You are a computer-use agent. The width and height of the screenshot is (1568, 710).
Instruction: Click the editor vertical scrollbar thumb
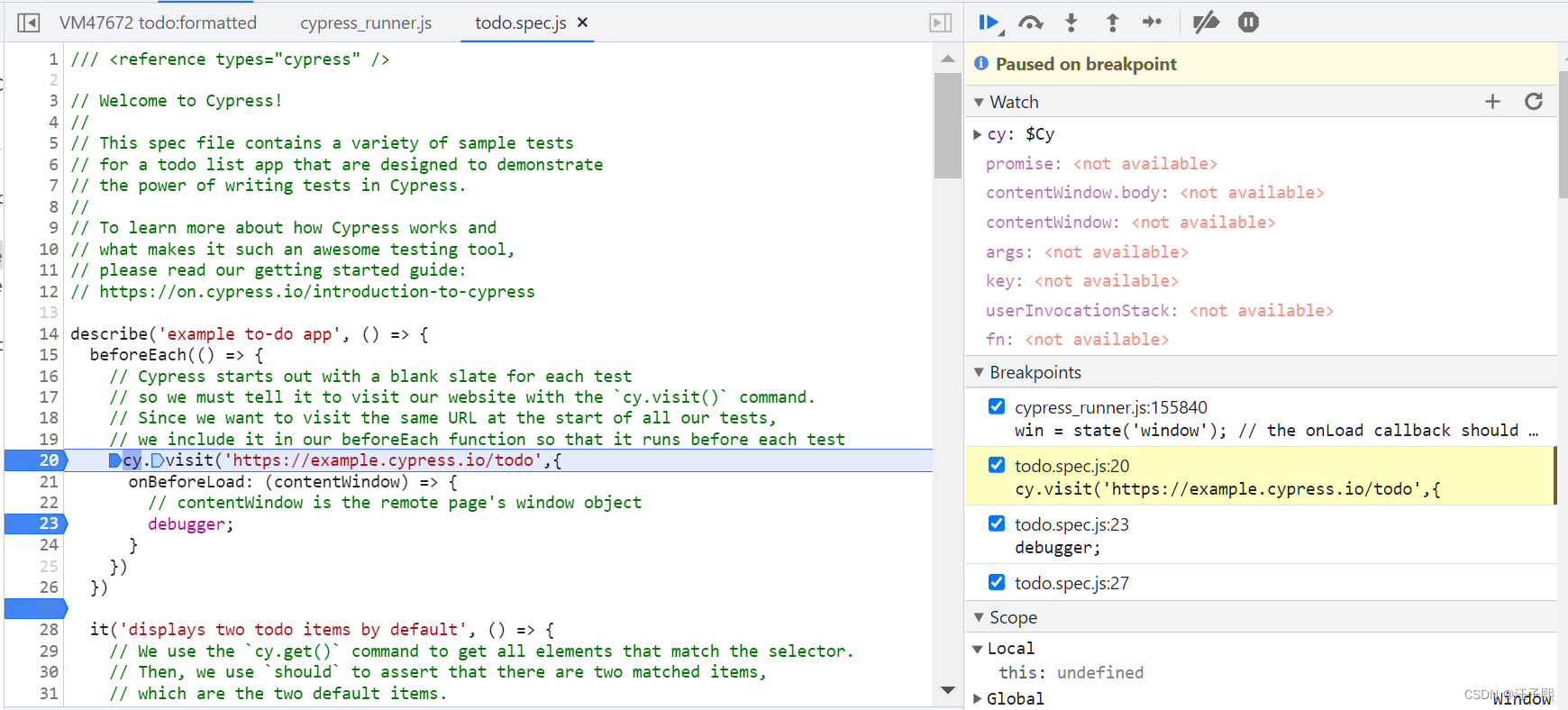(947, 125)
